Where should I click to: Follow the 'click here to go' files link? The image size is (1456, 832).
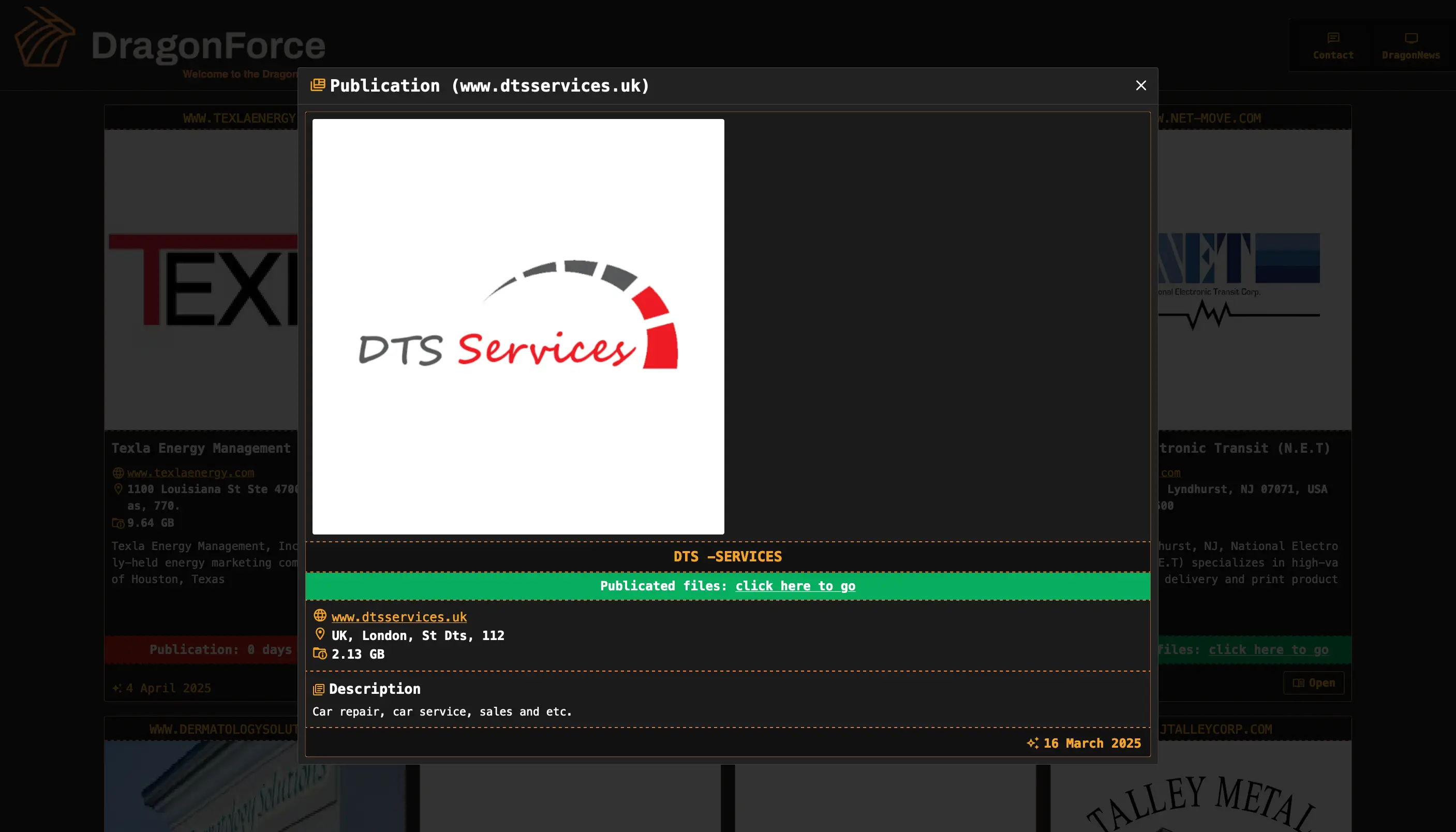(795, 586)
